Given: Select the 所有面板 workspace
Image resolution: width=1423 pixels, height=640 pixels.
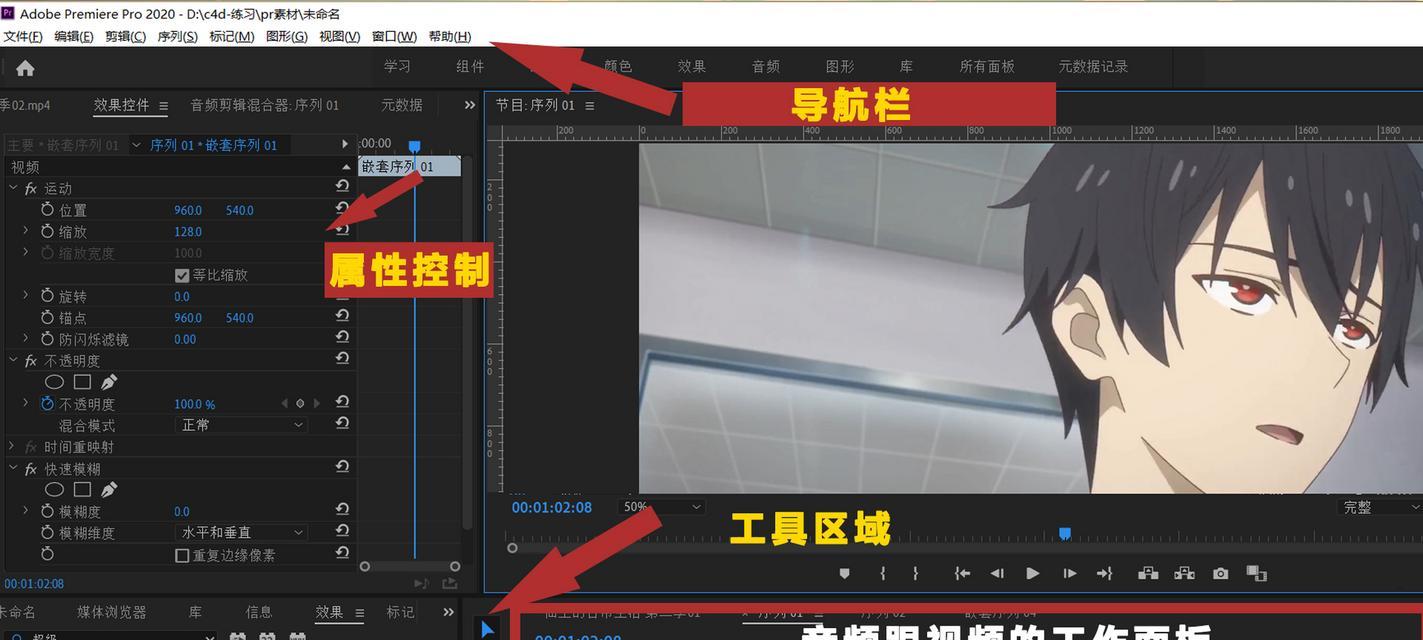Looking at the screenshot, I should tap(987, 66).
